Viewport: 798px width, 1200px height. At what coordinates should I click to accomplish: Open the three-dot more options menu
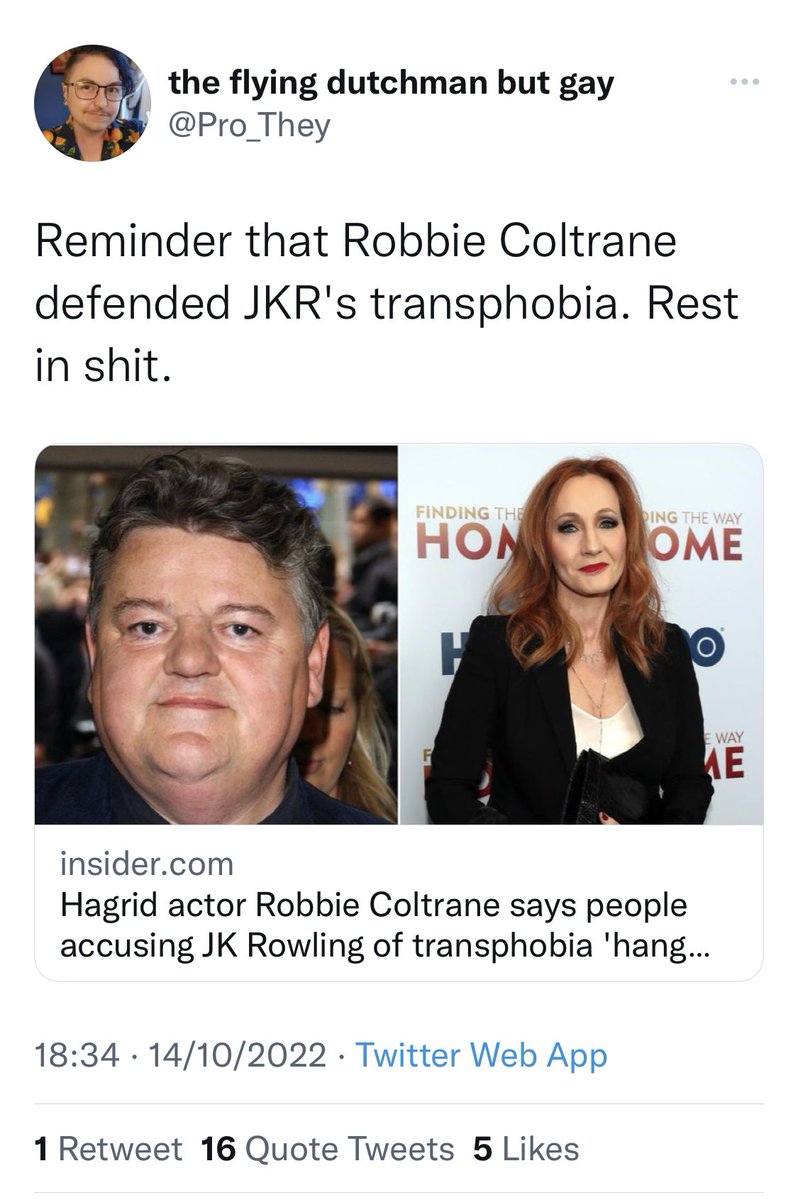741,81
